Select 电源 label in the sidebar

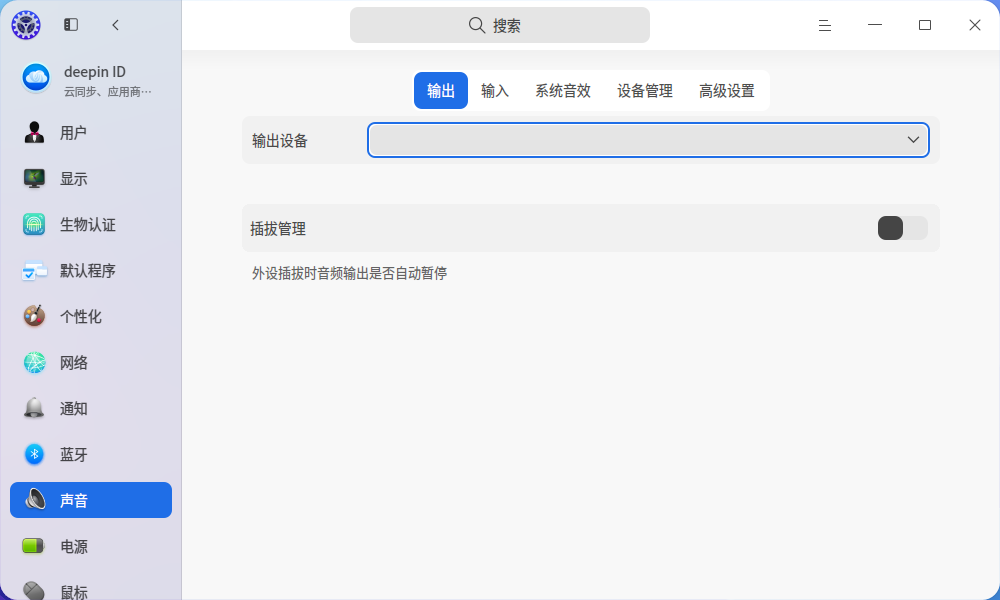click(x=73, y=546)
